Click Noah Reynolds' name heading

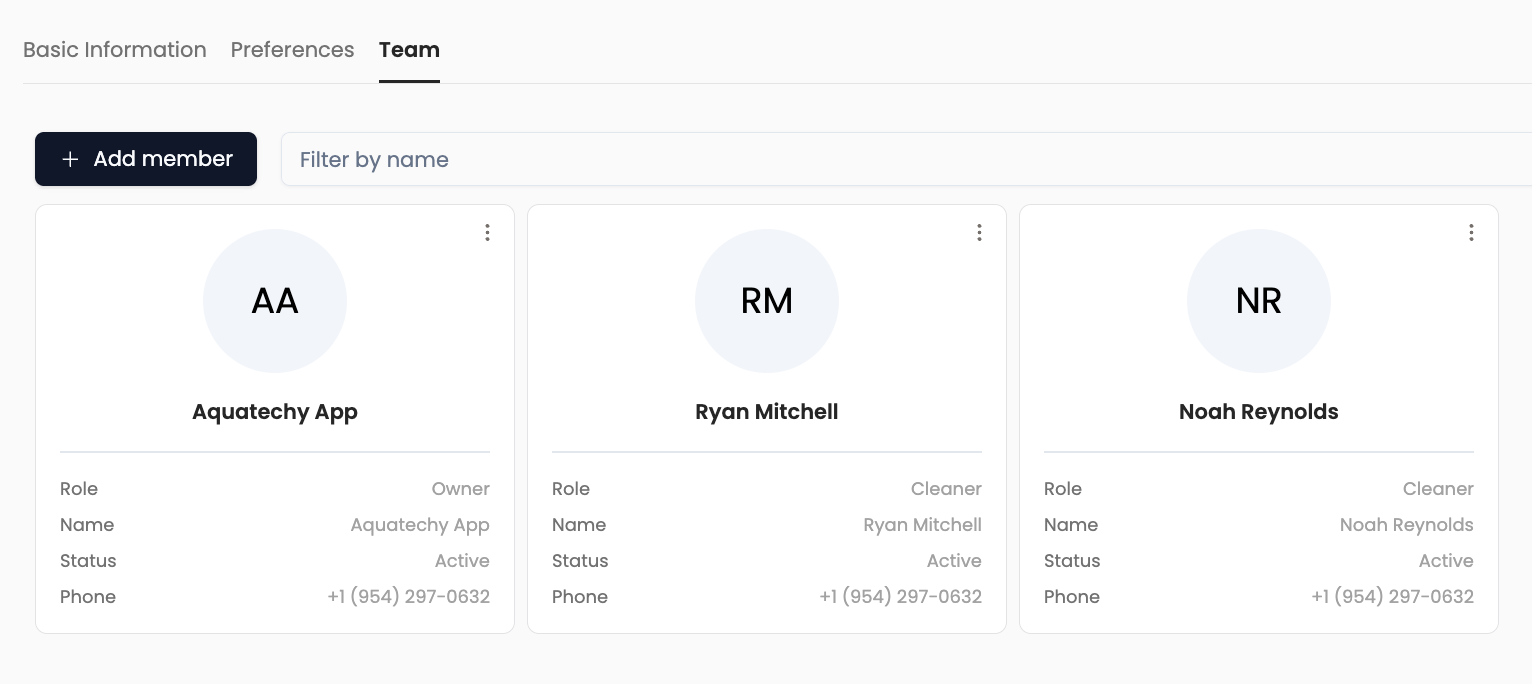pos(1258,411)
